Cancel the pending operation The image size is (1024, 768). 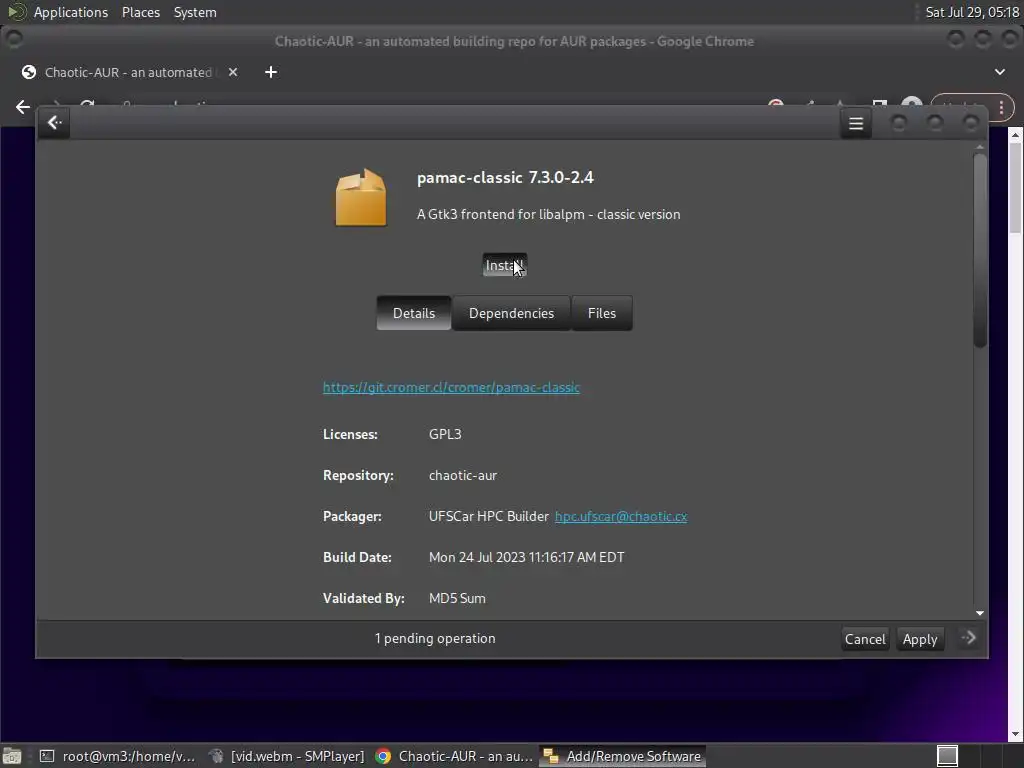865,639
